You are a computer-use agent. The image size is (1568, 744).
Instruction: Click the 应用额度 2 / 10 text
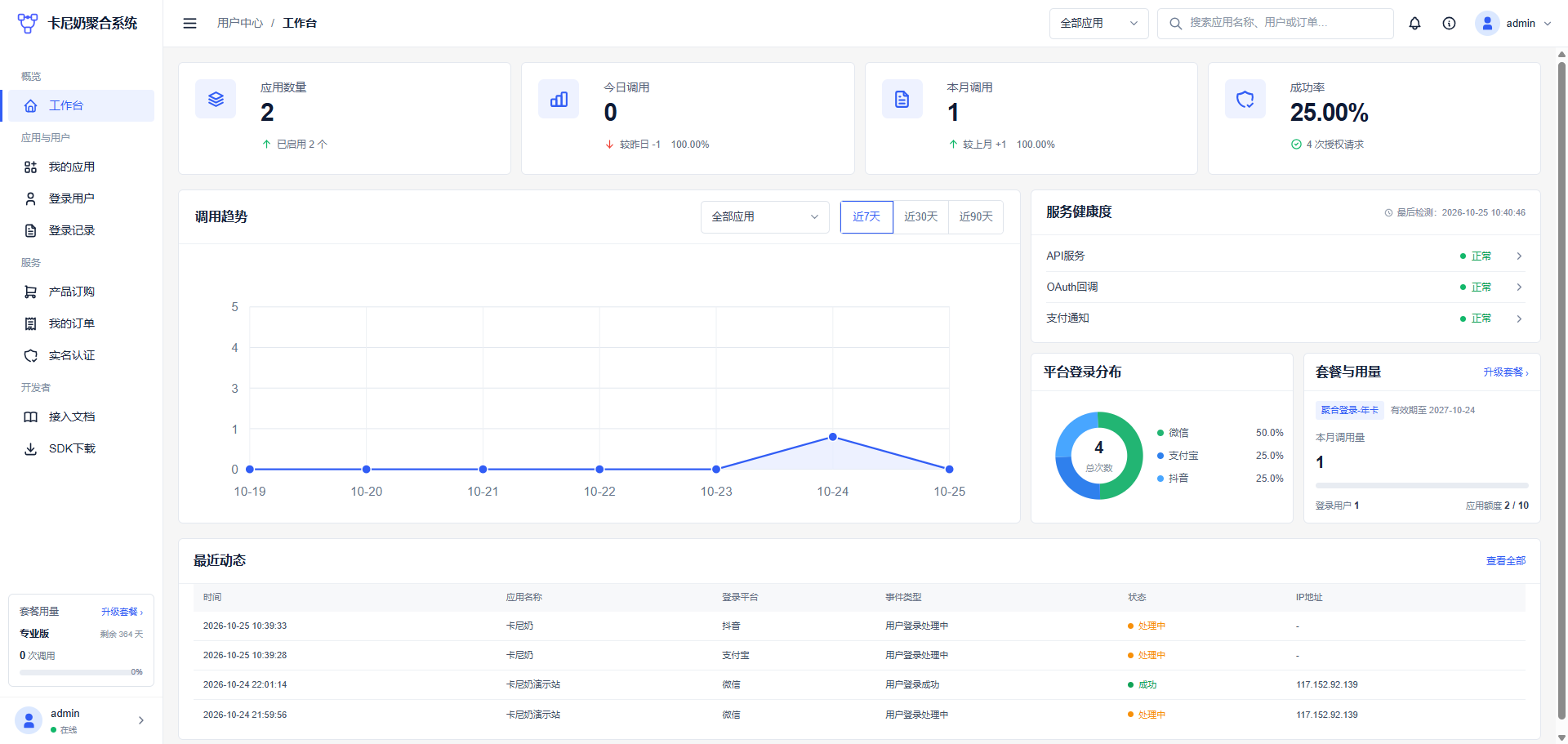click(1497, 506)
